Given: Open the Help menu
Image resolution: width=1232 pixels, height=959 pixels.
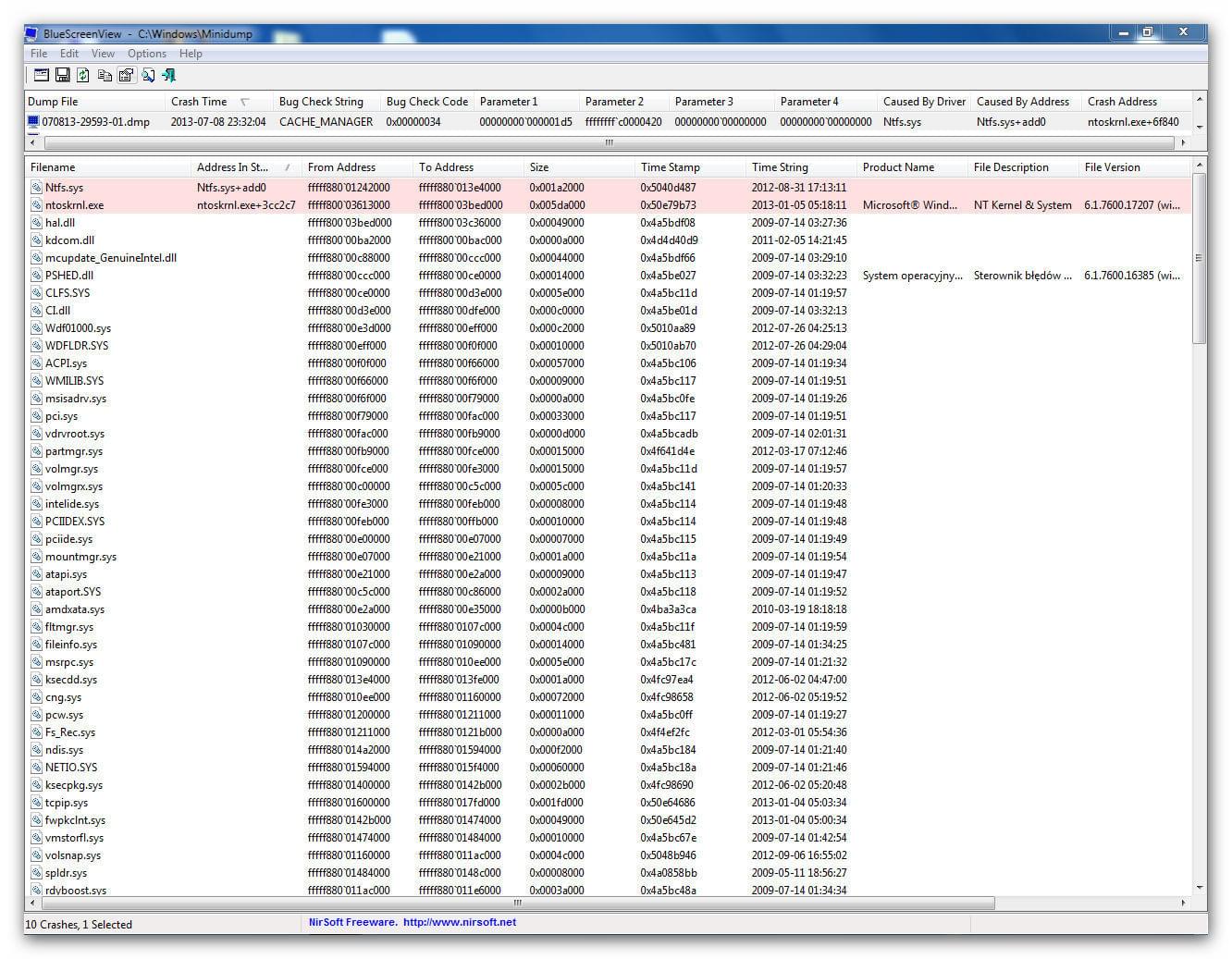Looking at the screenshot, I should click(191, 54).
